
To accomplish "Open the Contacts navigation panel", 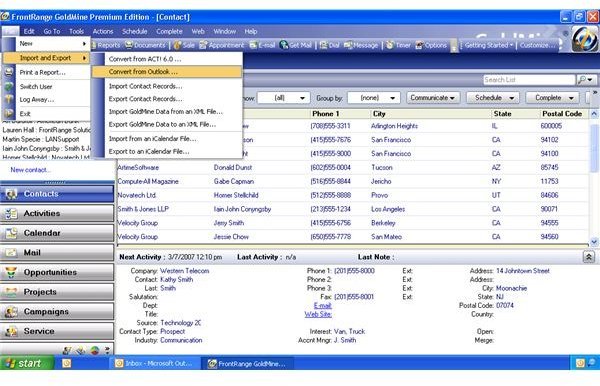I will [x=57, y=194].
